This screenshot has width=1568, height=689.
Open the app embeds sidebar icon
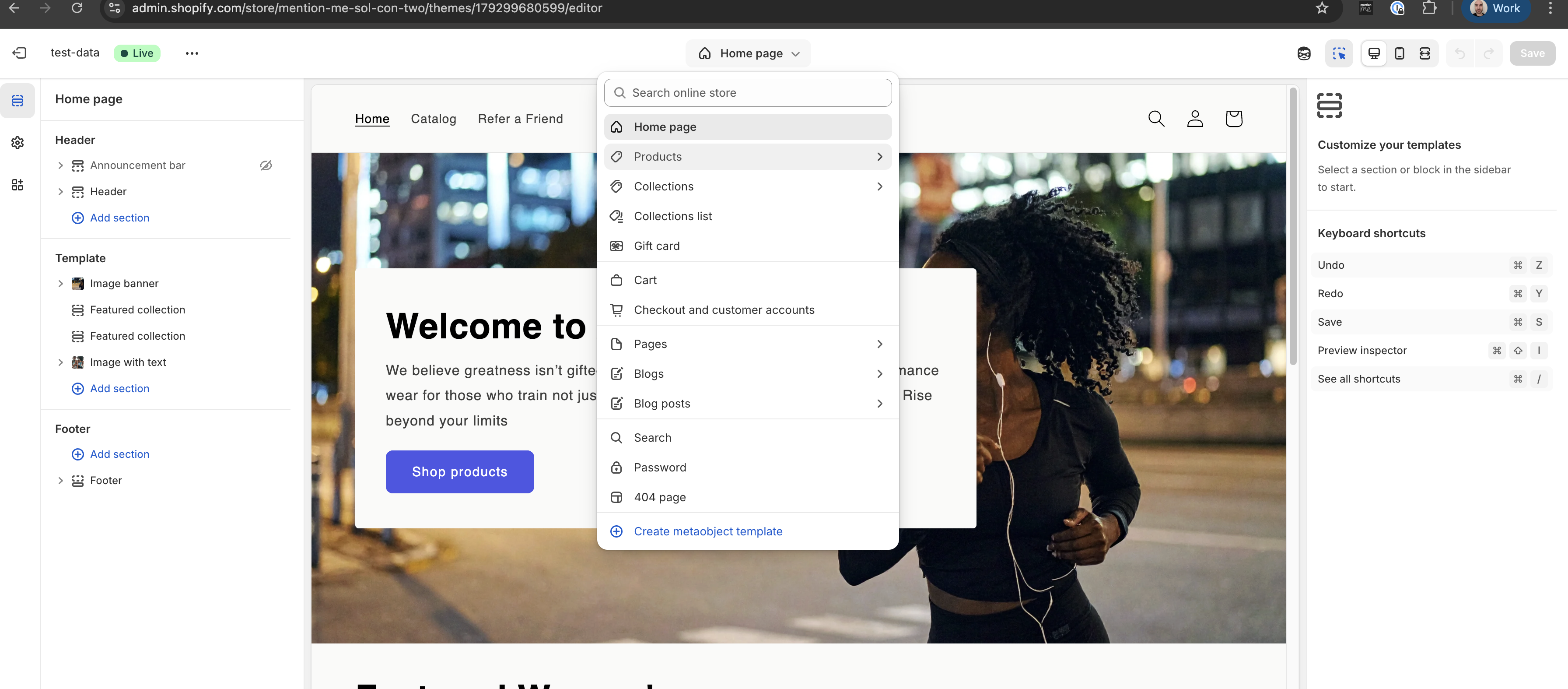point(17,185)
